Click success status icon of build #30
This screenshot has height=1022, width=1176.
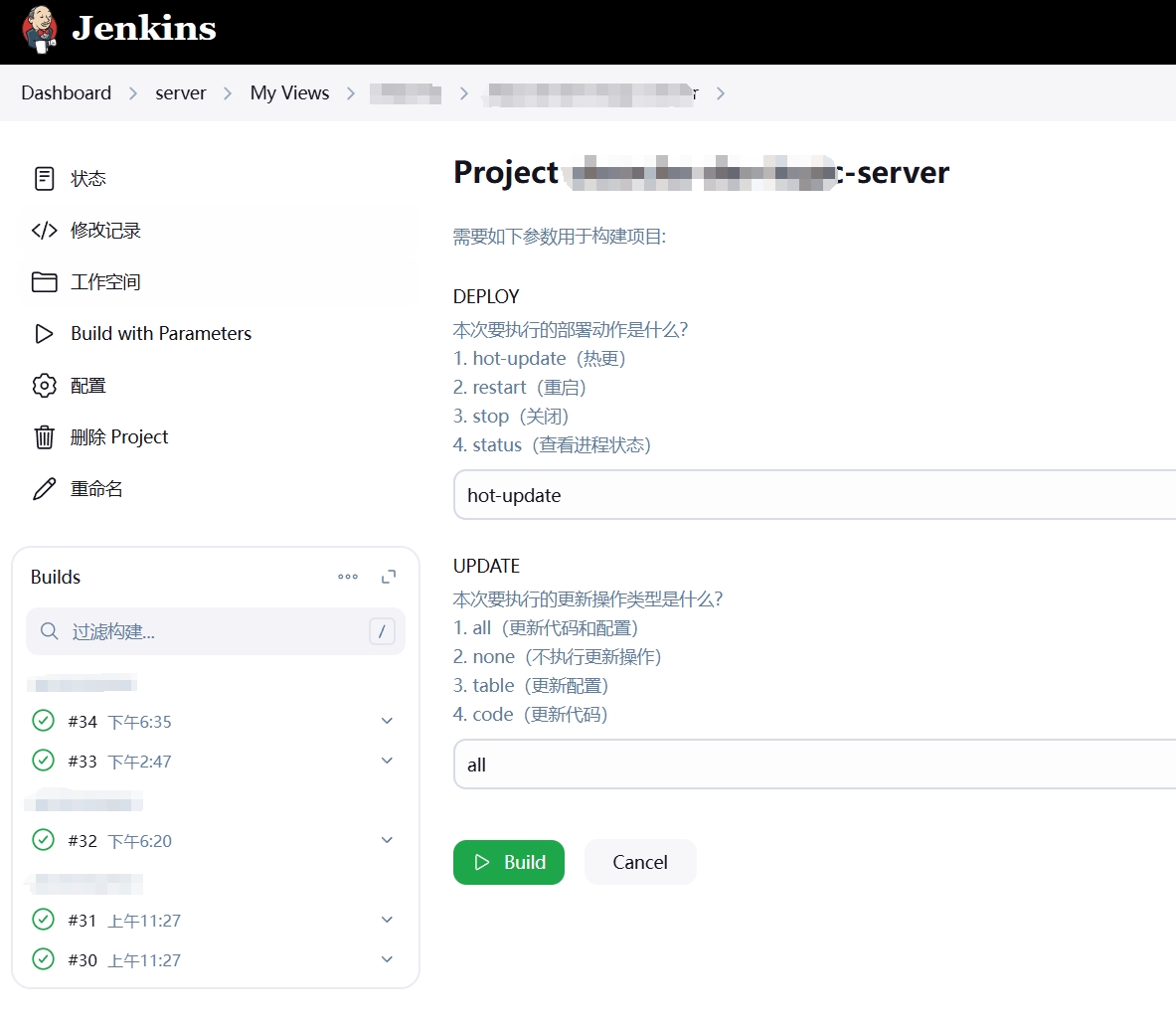tap(44, 959)
